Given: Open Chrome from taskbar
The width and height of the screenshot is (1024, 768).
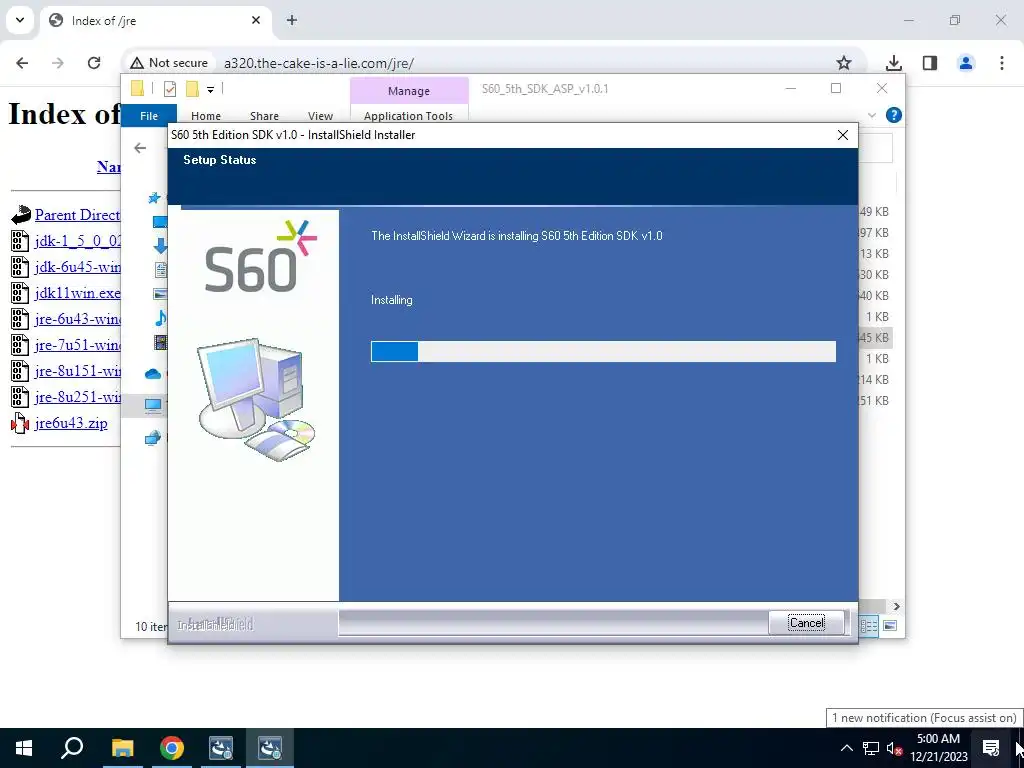Looking at the screenshot, I should (x=172, y=748).
